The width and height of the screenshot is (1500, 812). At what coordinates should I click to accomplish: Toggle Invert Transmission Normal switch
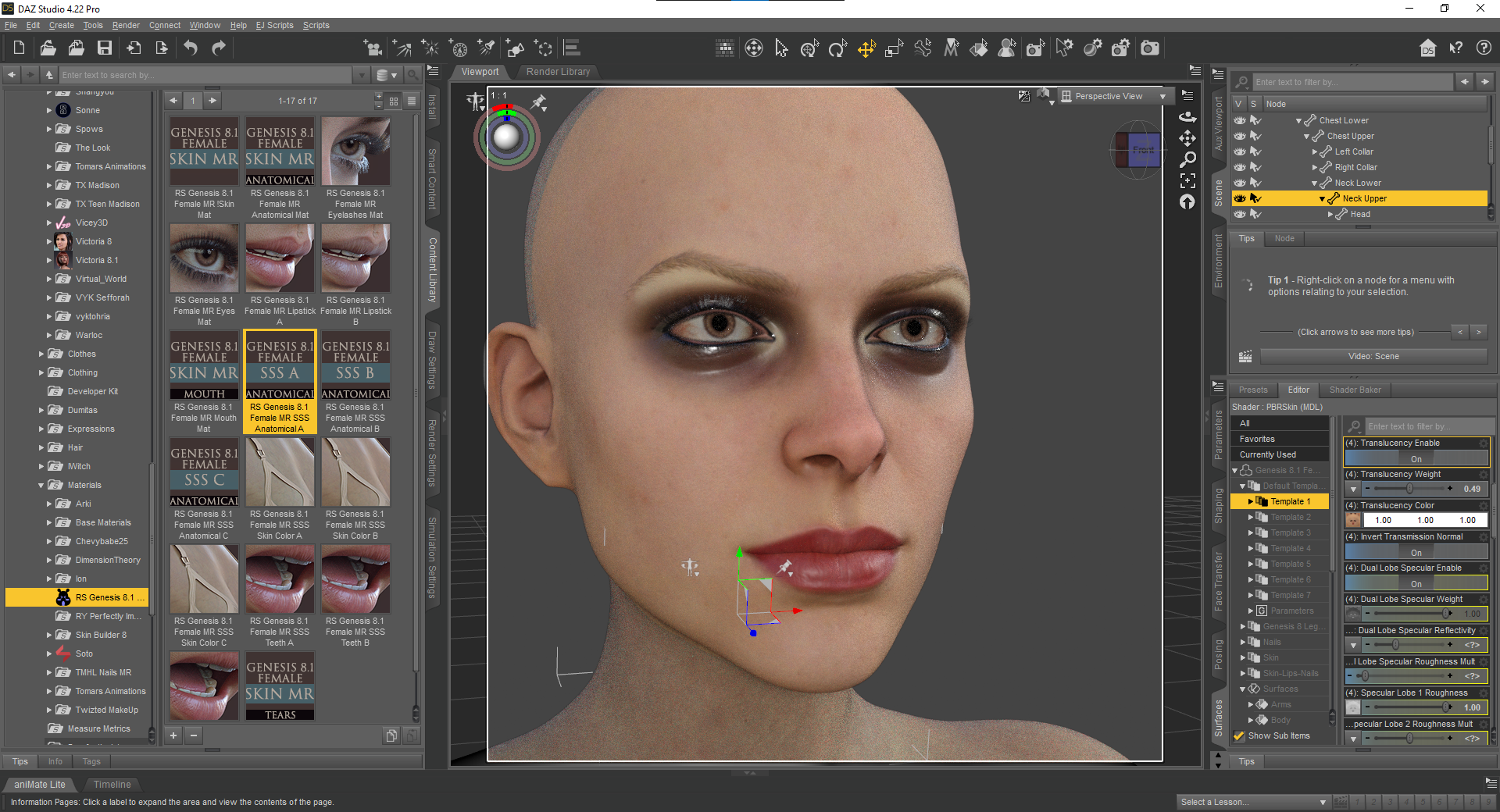click(1416, 553)
